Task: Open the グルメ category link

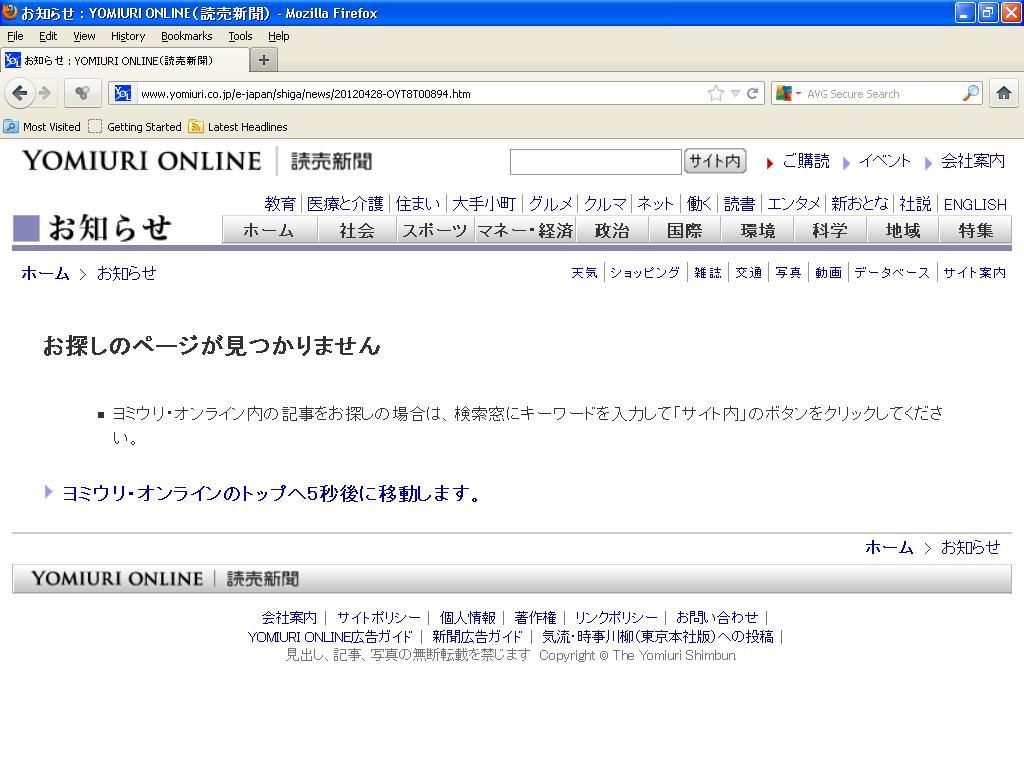Action: click(551, 204)
